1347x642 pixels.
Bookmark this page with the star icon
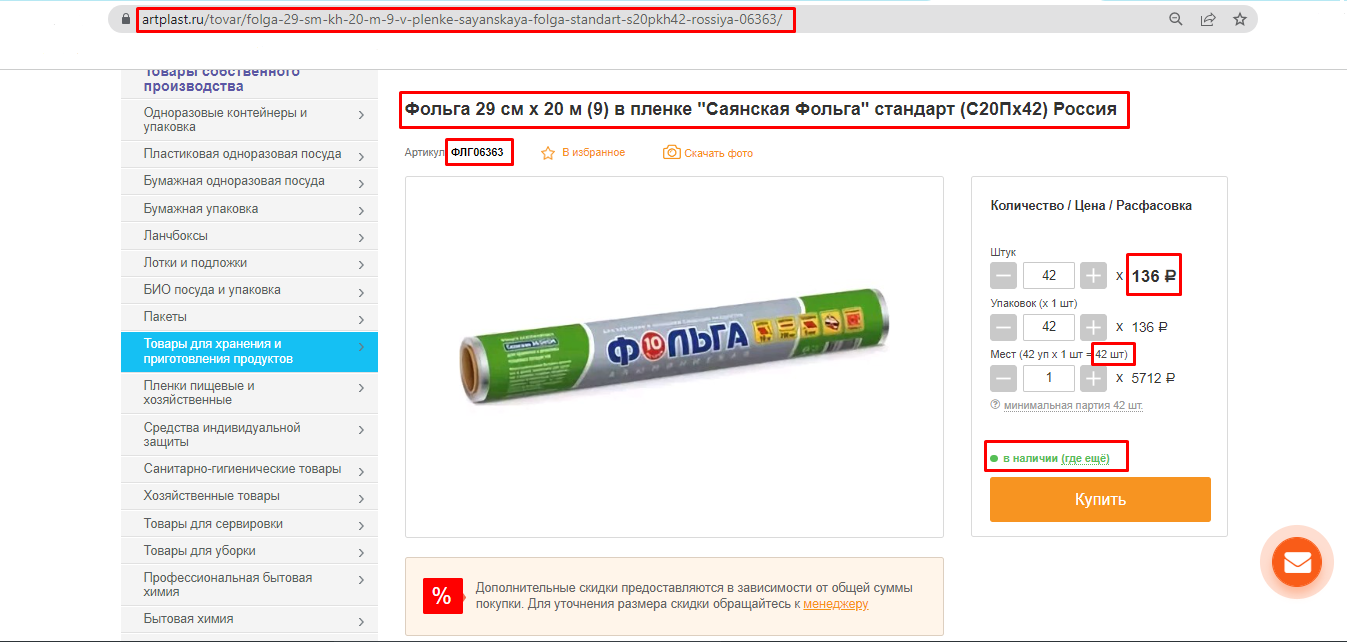click(x=1240, y=19)
